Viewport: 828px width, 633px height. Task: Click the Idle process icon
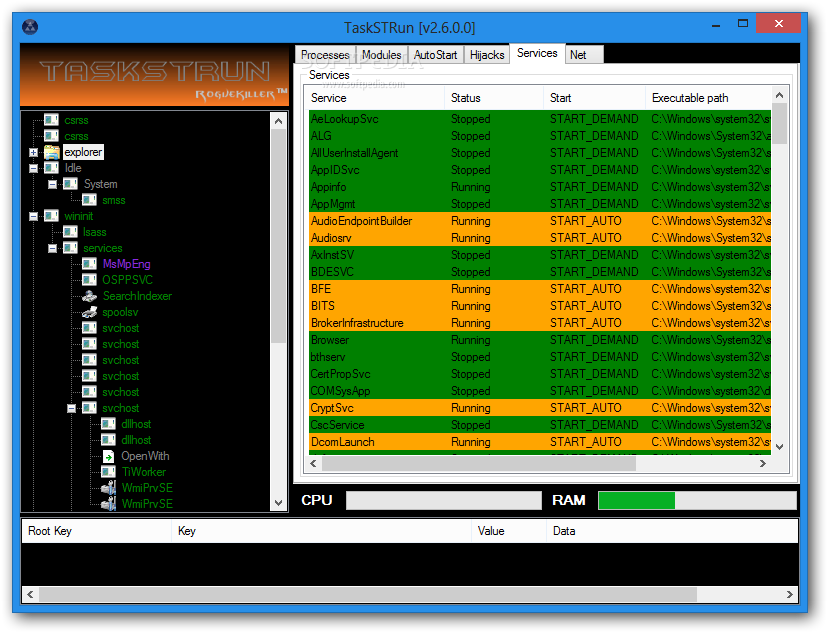click(51, 168)
